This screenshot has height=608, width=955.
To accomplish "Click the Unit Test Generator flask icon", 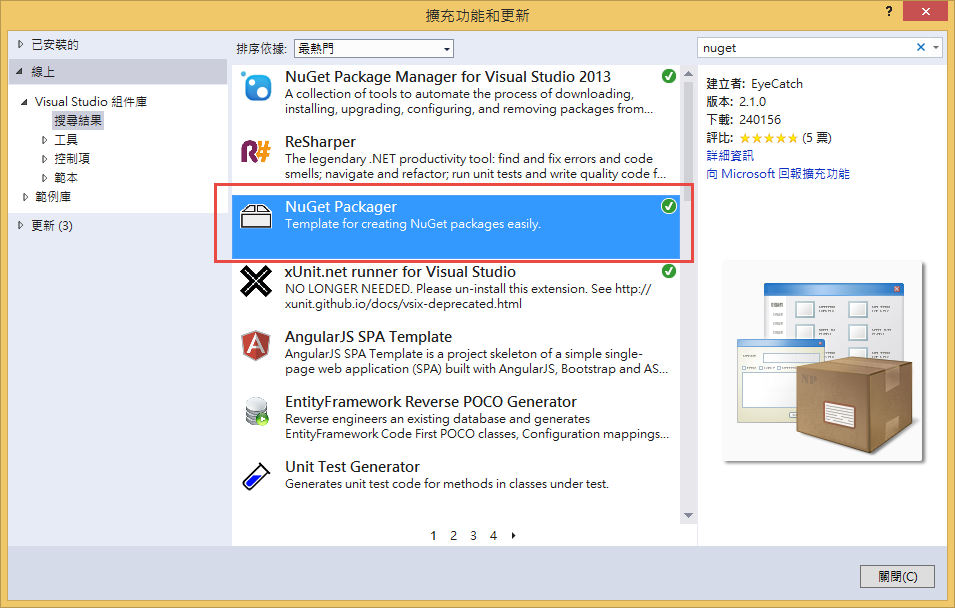I will pos(256,476).
